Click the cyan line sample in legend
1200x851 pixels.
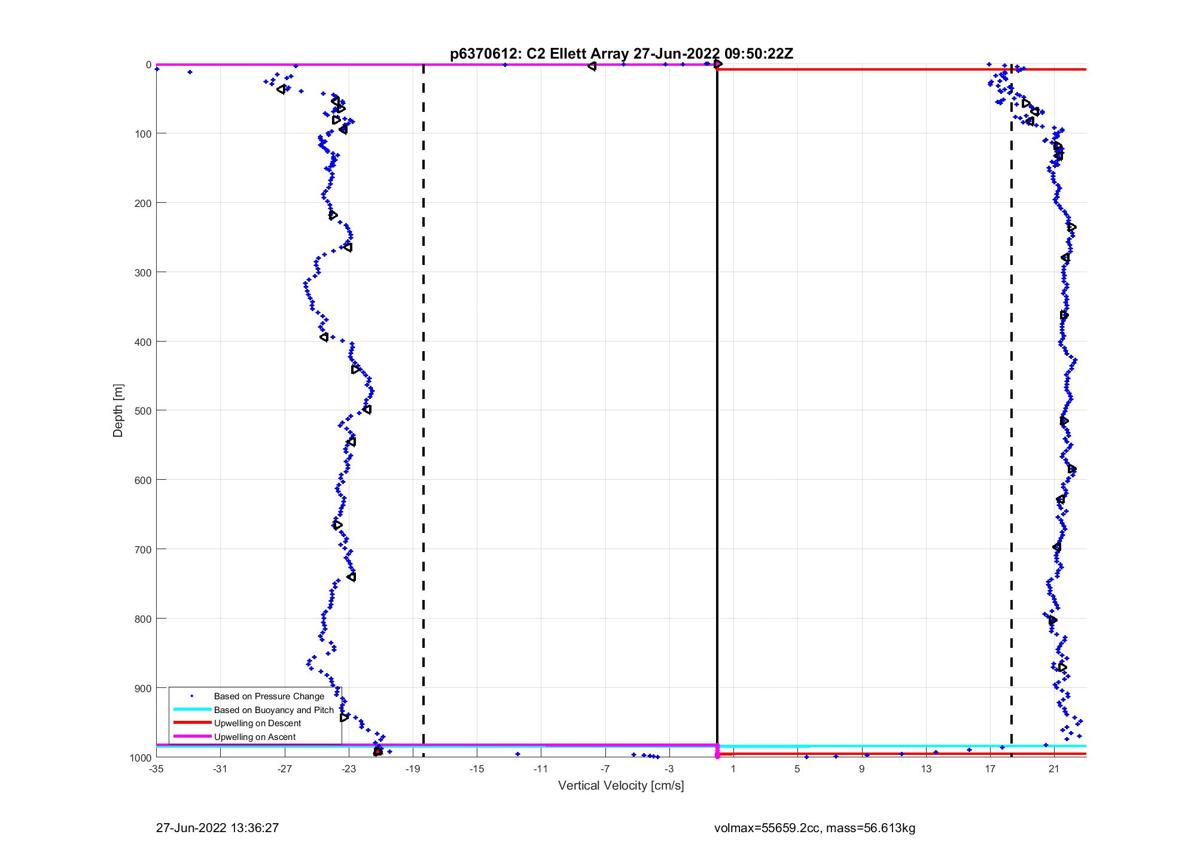coord(191,709)
